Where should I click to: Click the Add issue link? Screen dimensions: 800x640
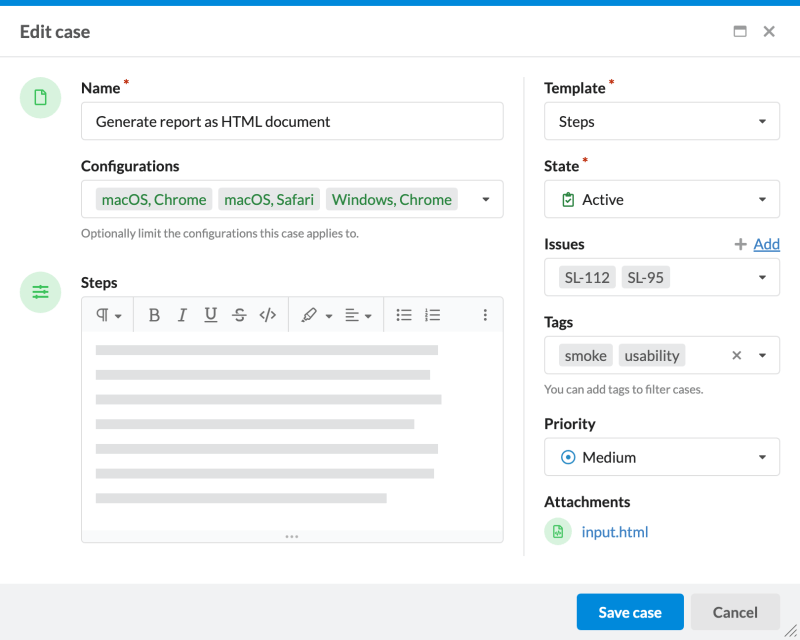click(767, 244)
